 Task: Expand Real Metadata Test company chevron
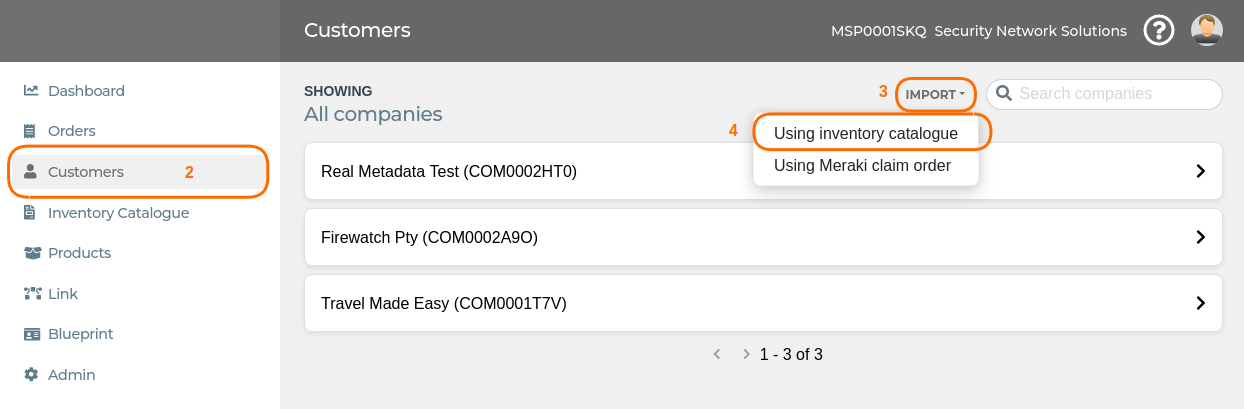point(1201,171)
